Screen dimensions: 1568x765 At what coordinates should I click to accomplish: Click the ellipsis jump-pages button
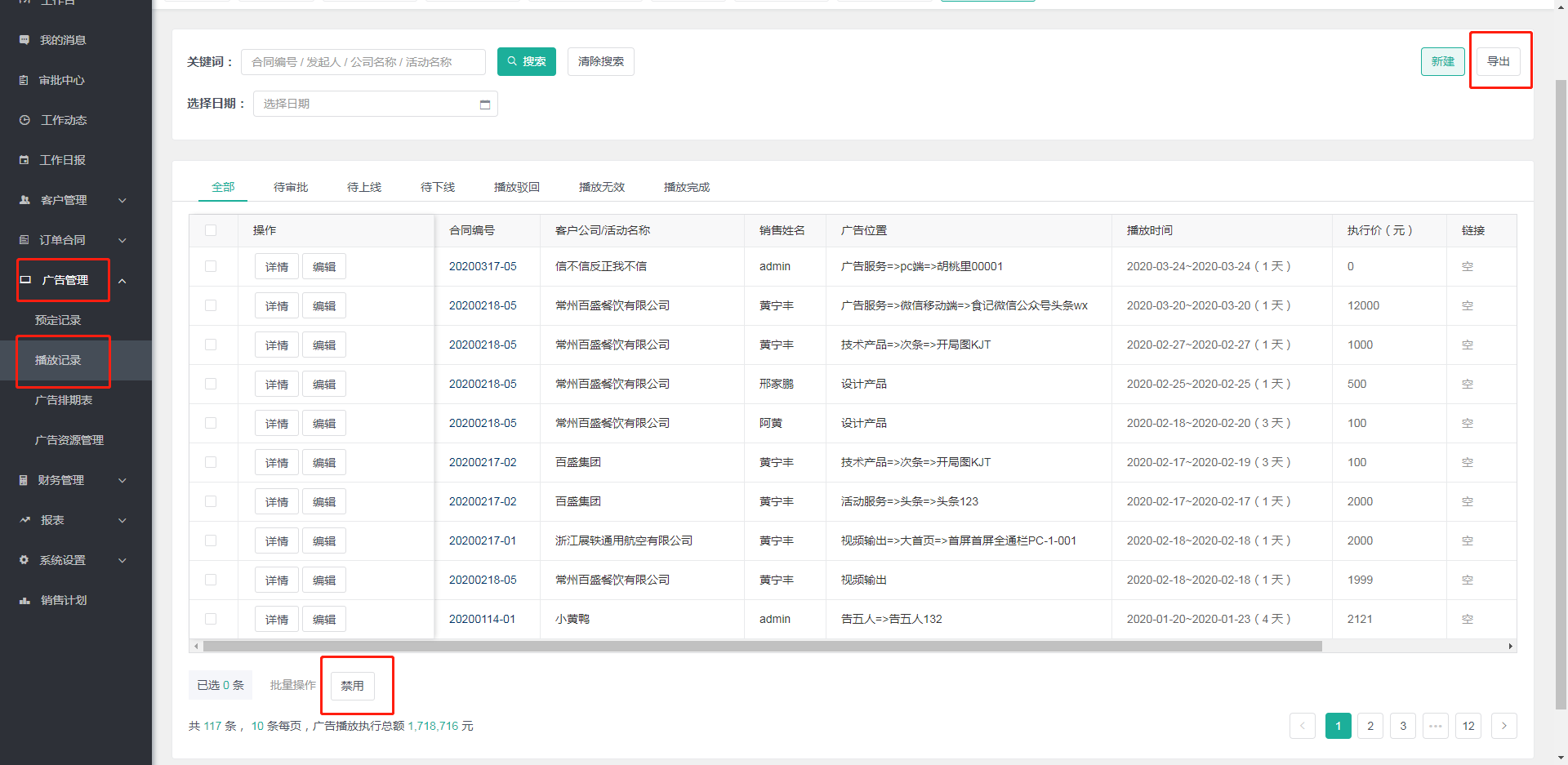(x=1436, y=726)
